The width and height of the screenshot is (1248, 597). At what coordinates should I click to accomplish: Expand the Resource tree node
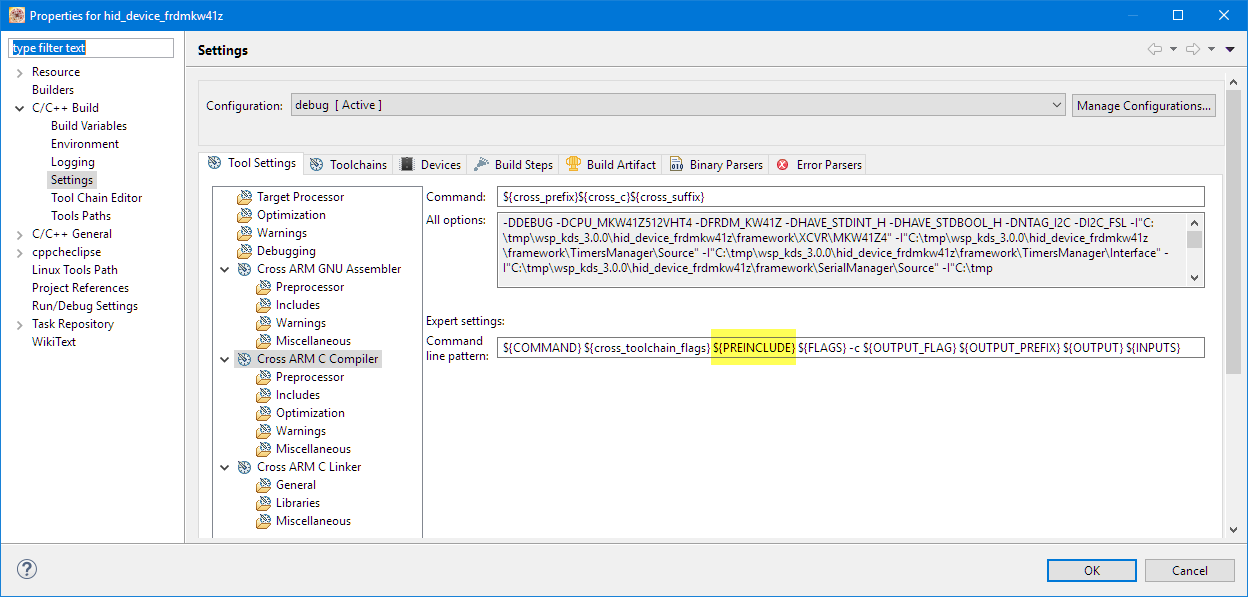tap(20, 72)
